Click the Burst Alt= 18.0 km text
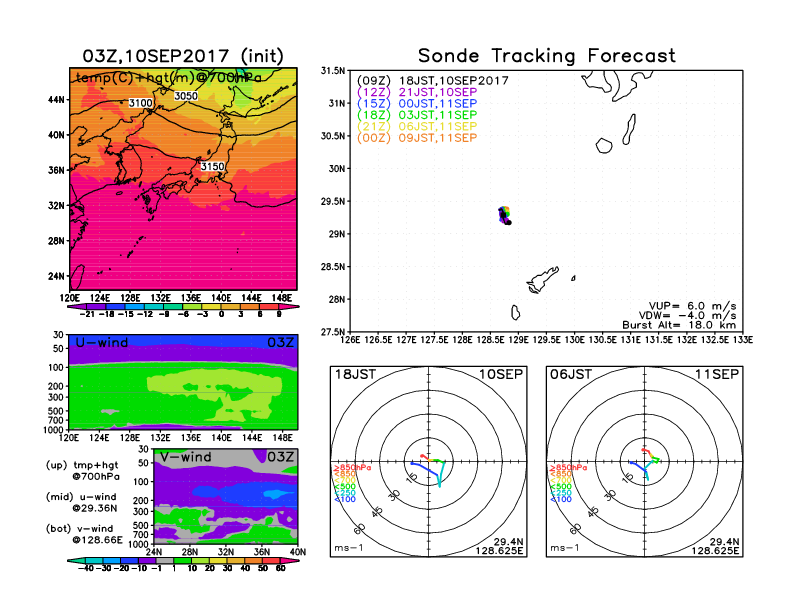The width and height of the screenshot is (792, 612). click(x=681, y=325)
